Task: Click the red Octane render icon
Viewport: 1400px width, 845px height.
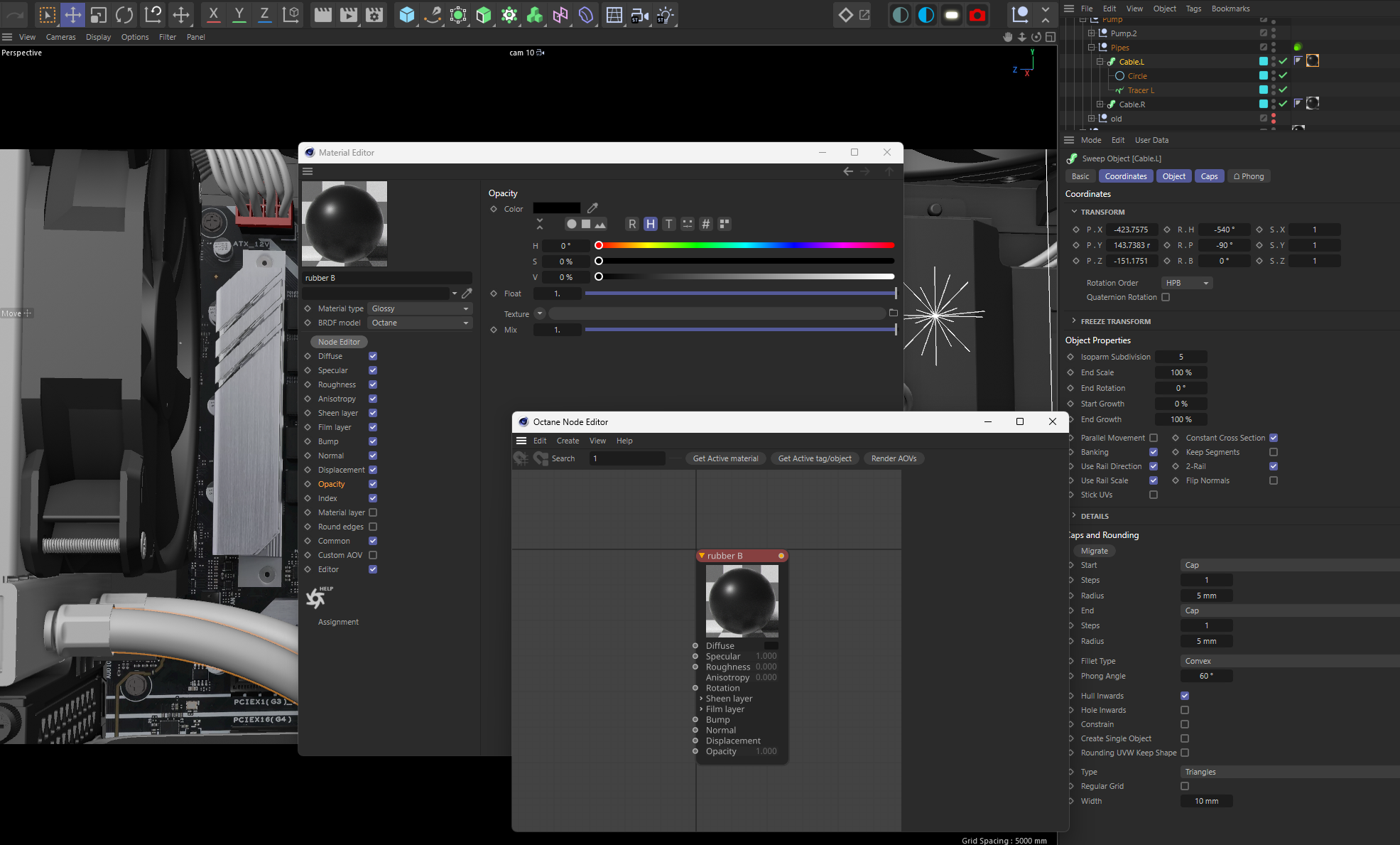Action: [x=977, y=14]
